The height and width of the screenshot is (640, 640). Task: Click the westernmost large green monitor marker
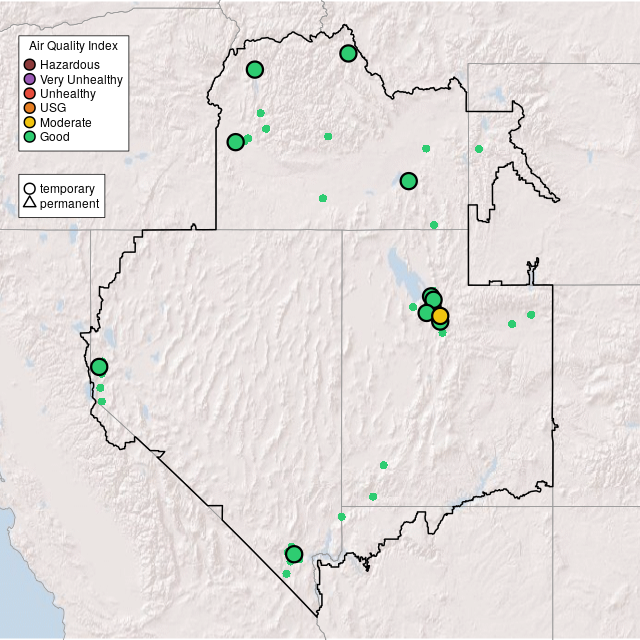pos(99,367)
